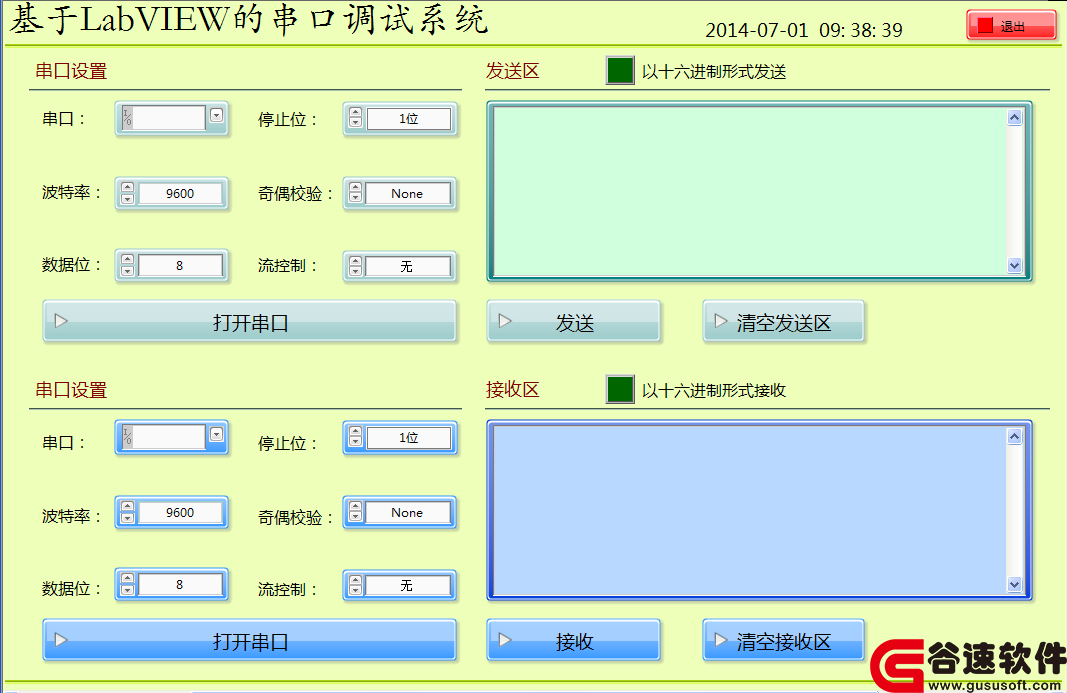Click the 发送区 section heading
The image size is (1067, 693).
point(512,71)
